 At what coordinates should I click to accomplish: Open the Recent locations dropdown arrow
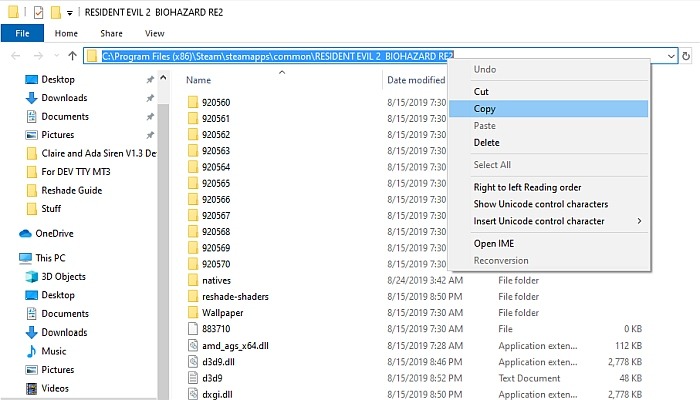coord(56,56)
